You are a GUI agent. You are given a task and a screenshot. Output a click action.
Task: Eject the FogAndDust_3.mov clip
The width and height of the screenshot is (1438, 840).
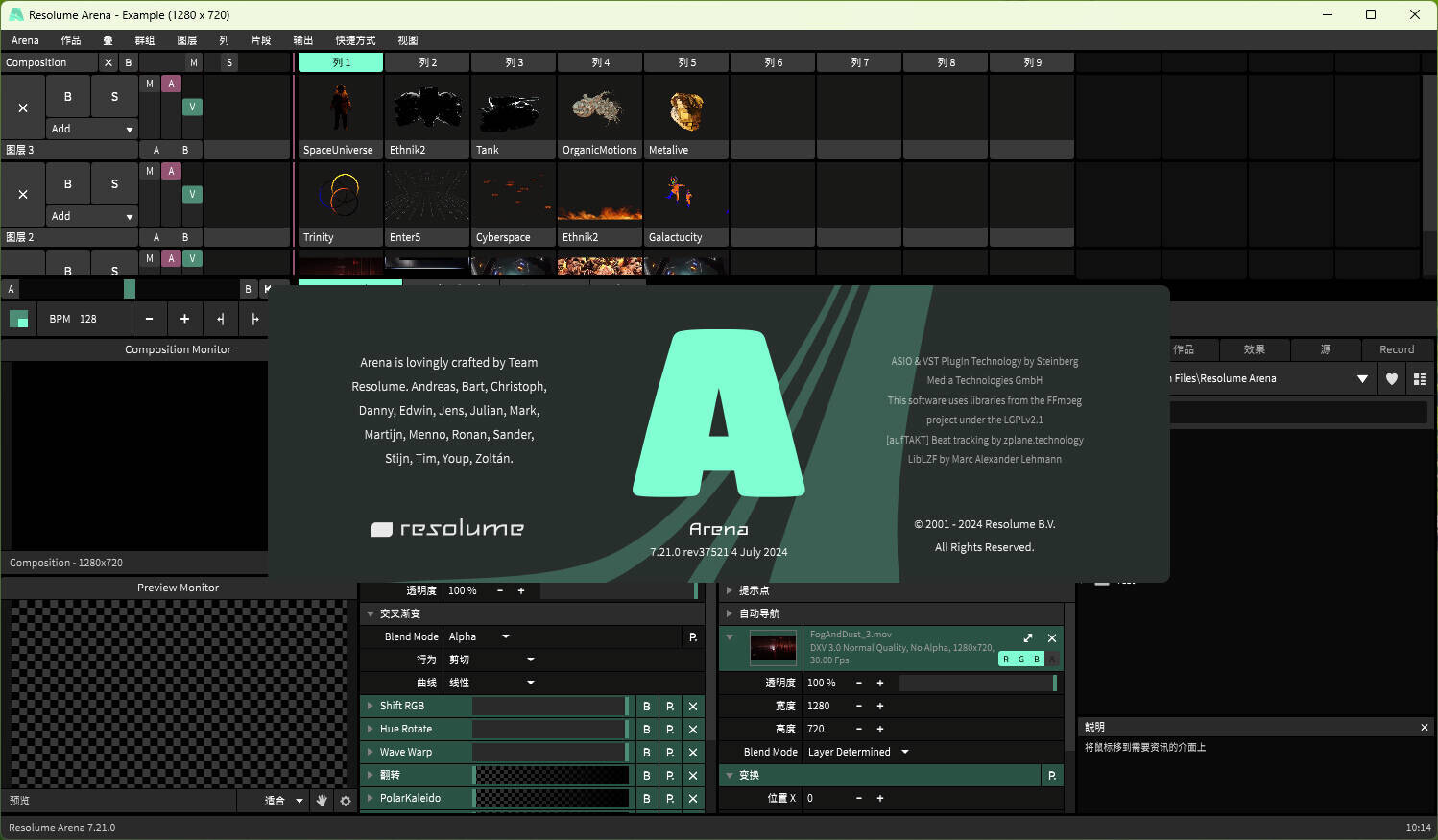[x=1052, y=637]
